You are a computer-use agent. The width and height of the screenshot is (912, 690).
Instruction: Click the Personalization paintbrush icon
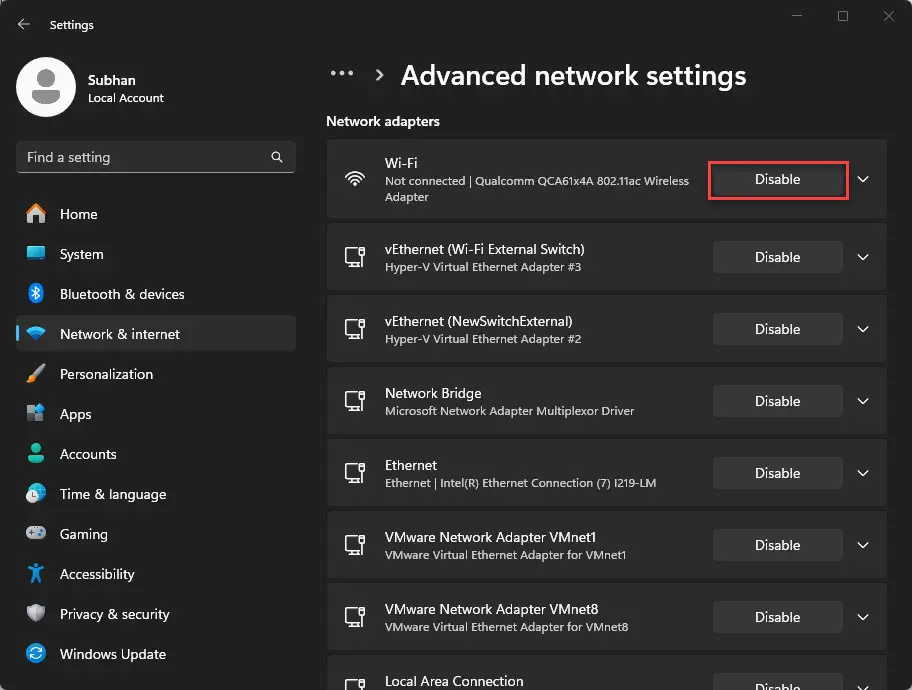36,374
